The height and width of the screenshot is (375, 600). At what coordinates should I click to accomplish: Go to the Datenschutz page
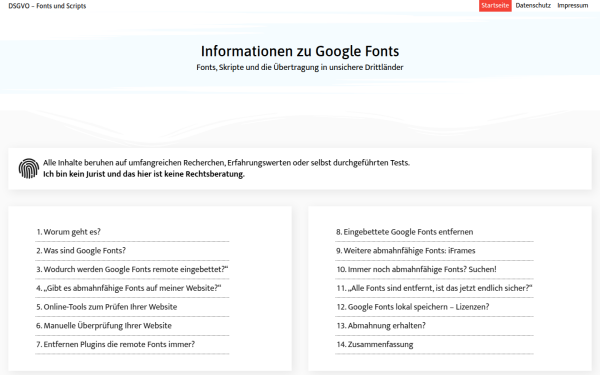coord(533,6)
